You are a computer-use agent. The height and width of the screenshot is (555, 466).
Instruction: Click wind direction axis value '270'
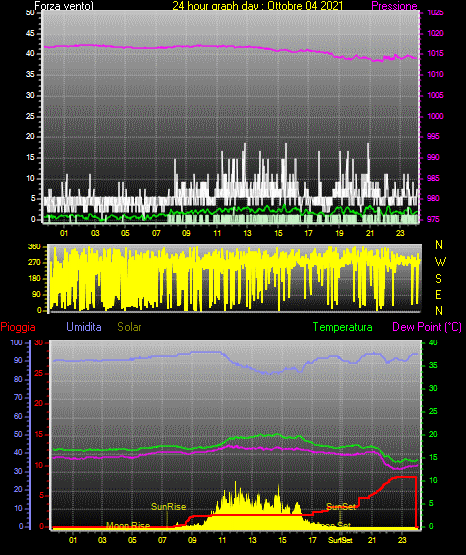tap(34, 263)
